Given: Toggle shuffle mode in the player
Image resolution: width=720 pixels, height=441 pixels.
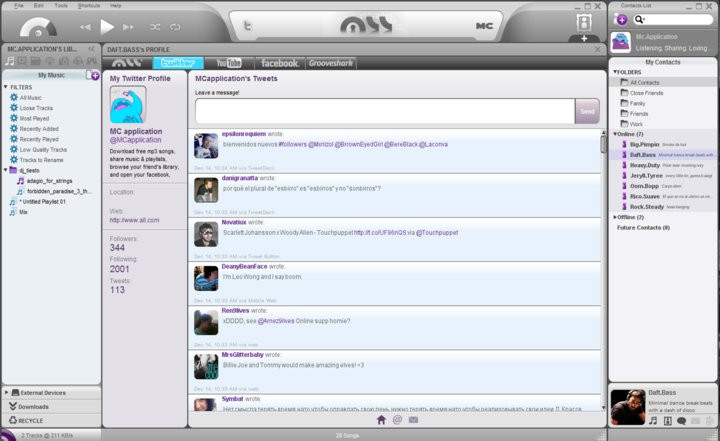Looking at the screenshot, I should click(x=155, y=27).
